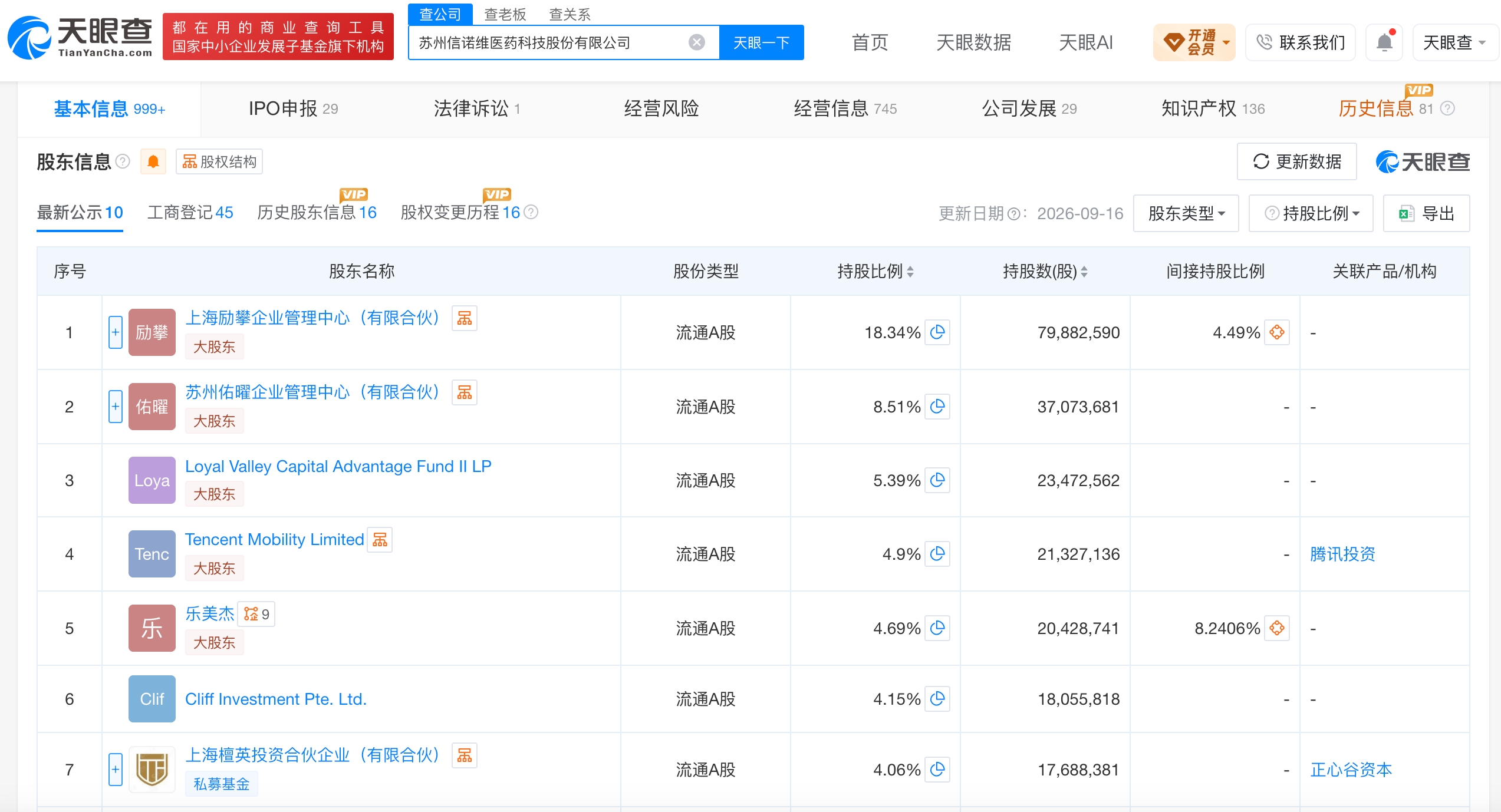Click indirect holding icon next to 8.2406%
This screenshot has width=1501, height=812.
coord(1277,628)
